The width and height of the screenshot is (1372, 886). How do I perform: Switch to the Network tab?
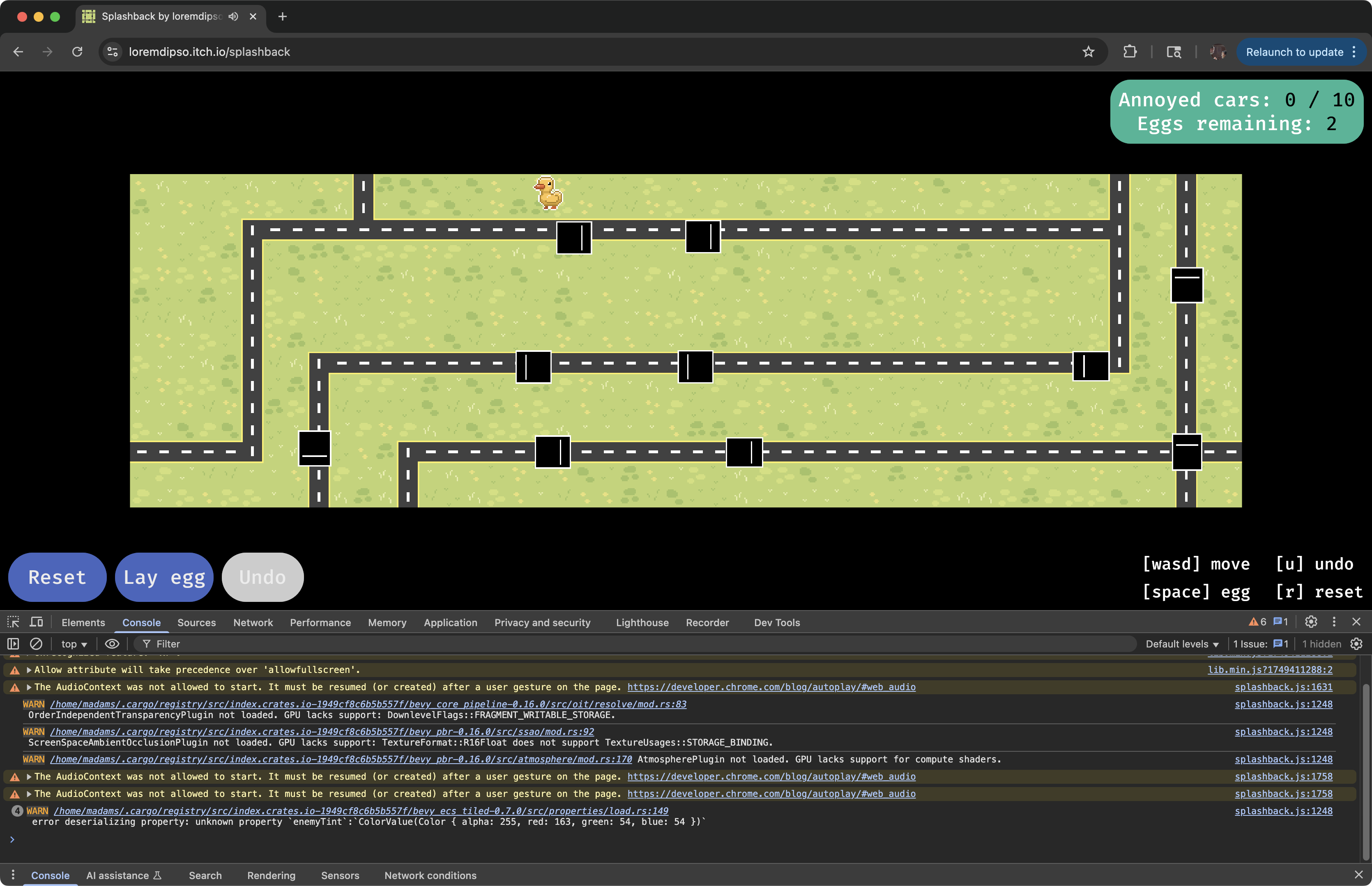point(253,622)
